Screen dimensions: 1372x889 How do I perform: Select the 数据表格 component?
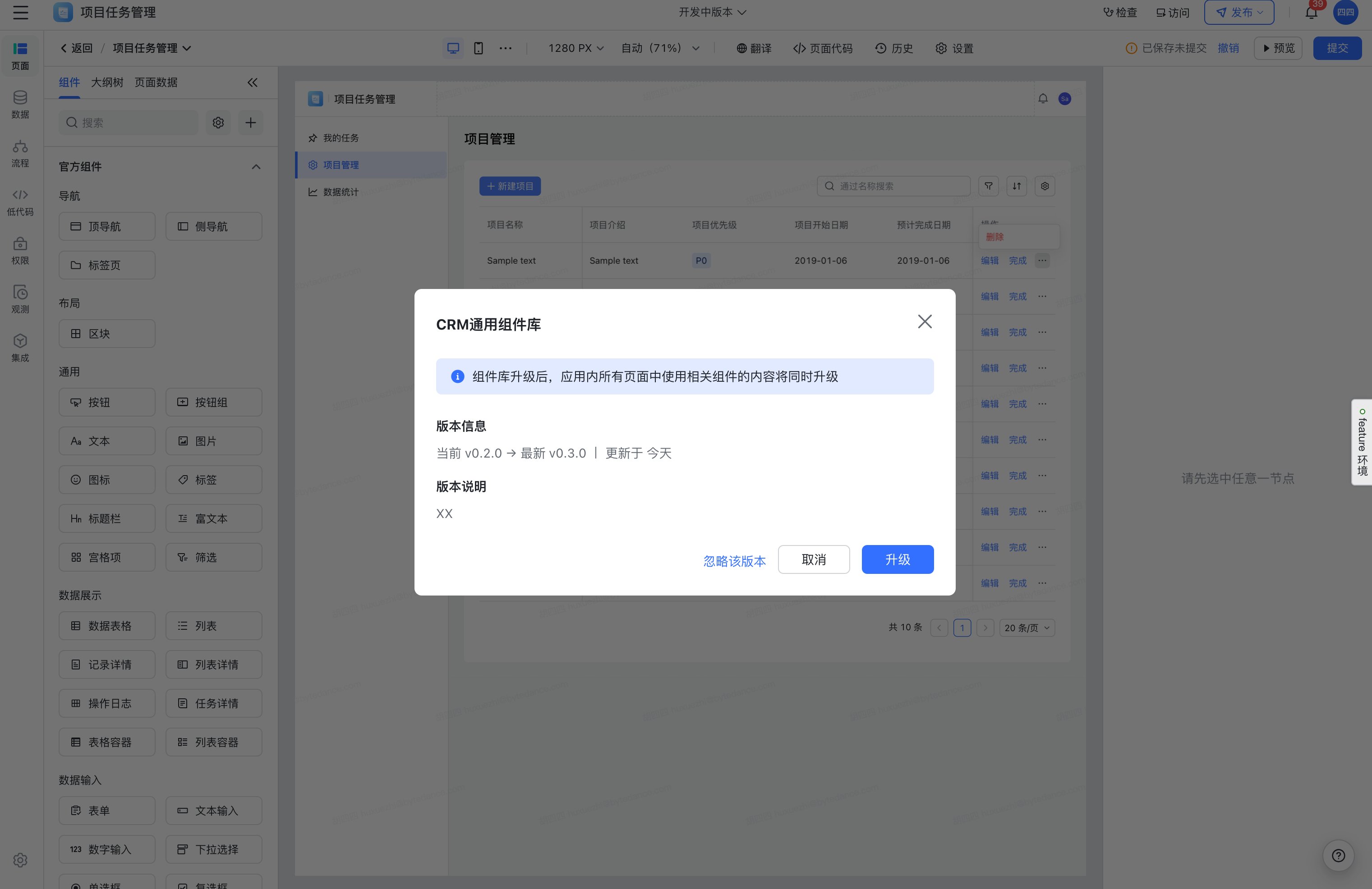(106, 626)
